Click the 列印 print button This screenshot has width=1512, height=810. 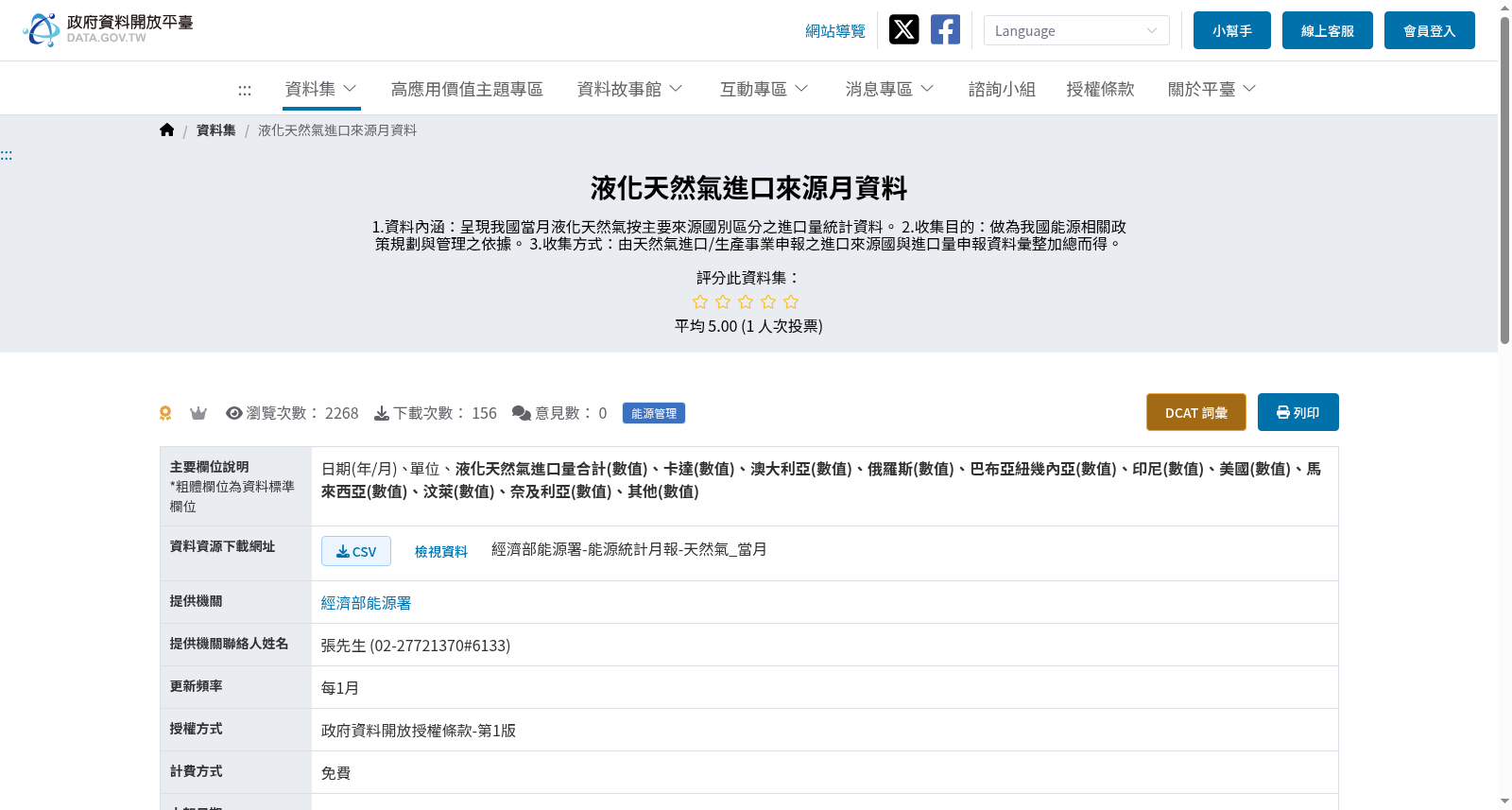[1298, 412]
